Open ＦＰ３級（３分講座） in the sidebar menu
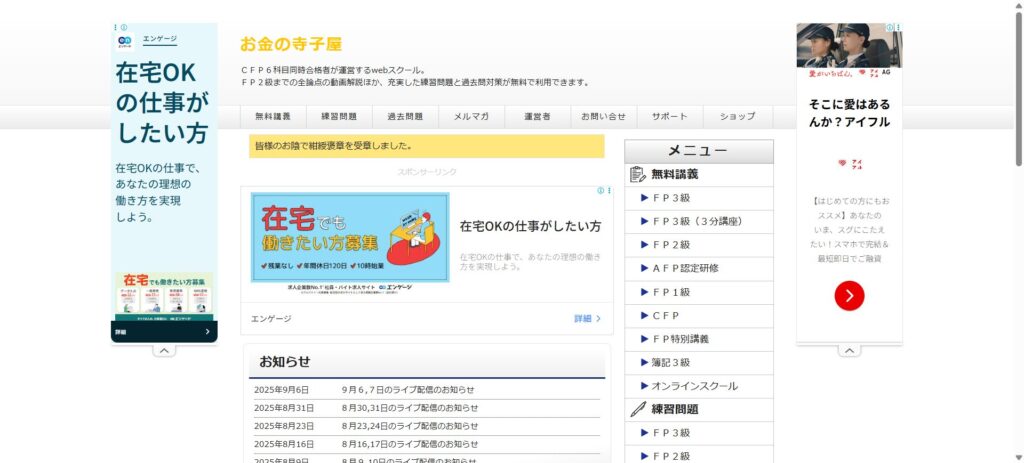1024x463 pixels. (x=699, y=221)
